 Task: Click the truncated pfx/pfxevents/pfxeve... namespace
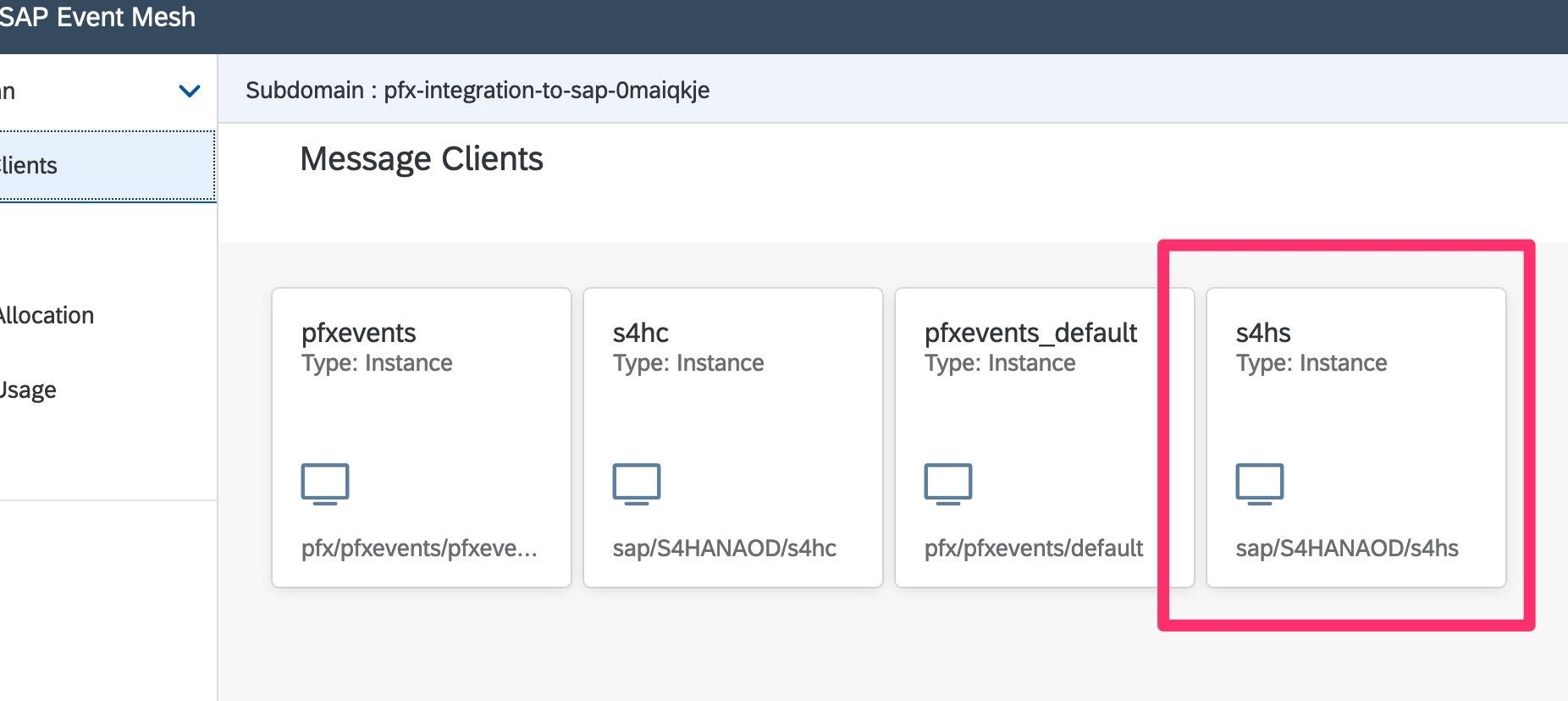[419, 549]
